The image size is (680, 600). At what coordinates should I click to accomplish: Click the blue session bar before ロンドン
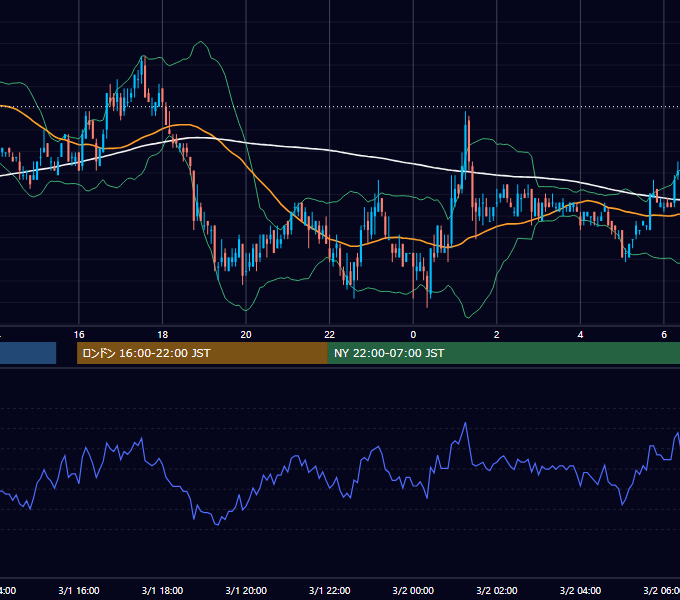28,353
